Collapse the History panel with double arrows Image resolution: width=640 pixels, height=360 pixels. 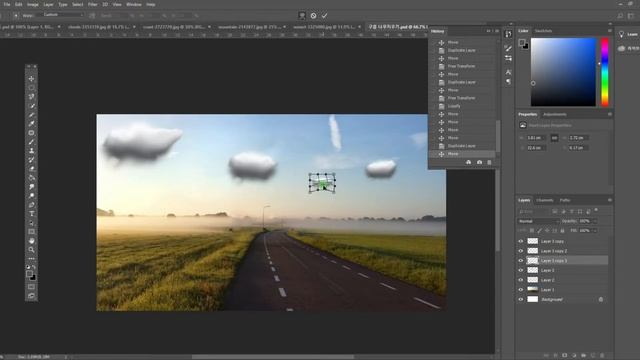click(x=488, y=31)
